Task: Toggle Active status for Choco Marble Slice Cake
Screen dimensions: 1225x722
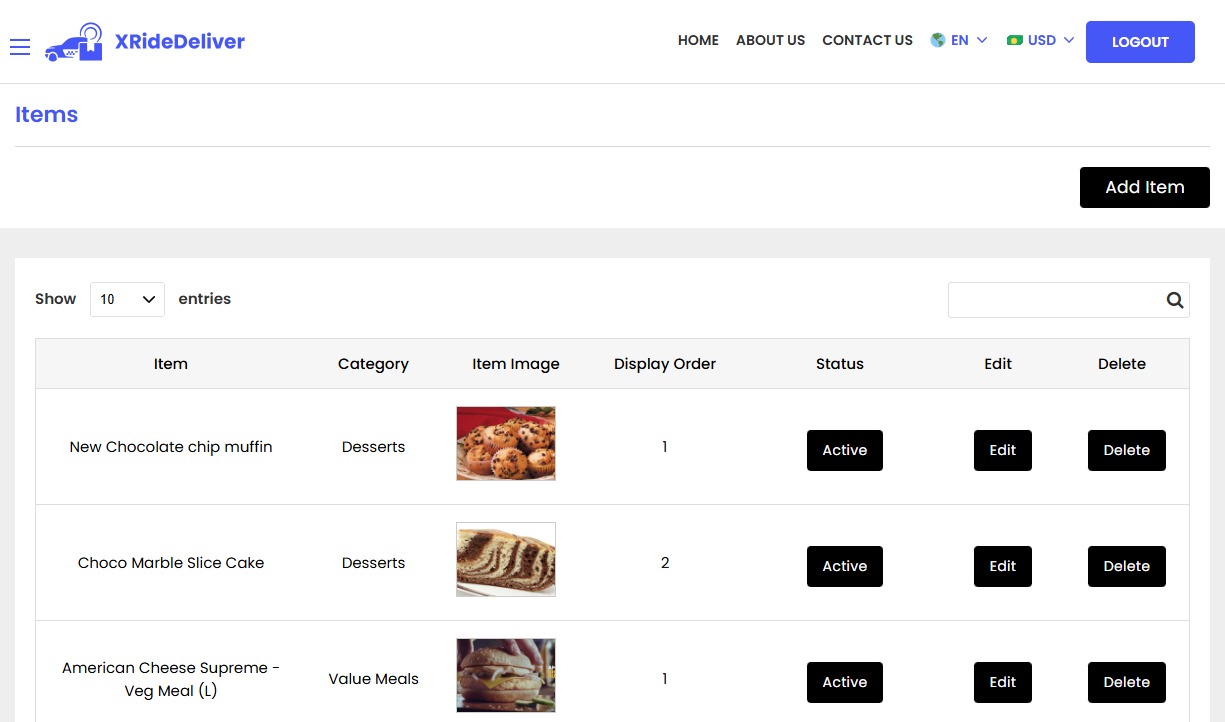Action: click(844, 566)
